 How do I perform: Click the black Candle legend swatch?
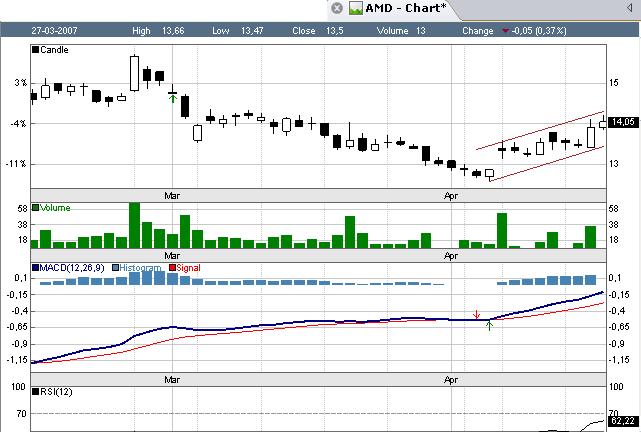tap(36, 50)
